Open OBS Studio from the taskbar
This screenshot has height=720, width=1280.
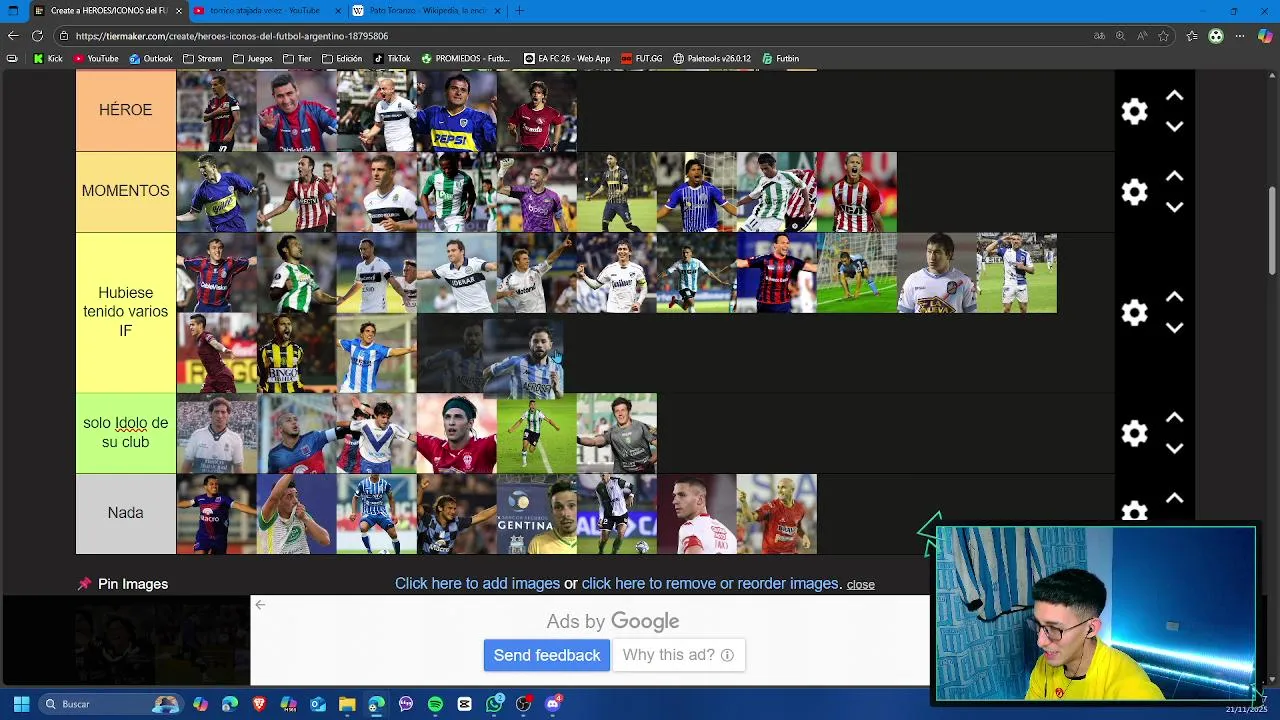pos(523,704)
